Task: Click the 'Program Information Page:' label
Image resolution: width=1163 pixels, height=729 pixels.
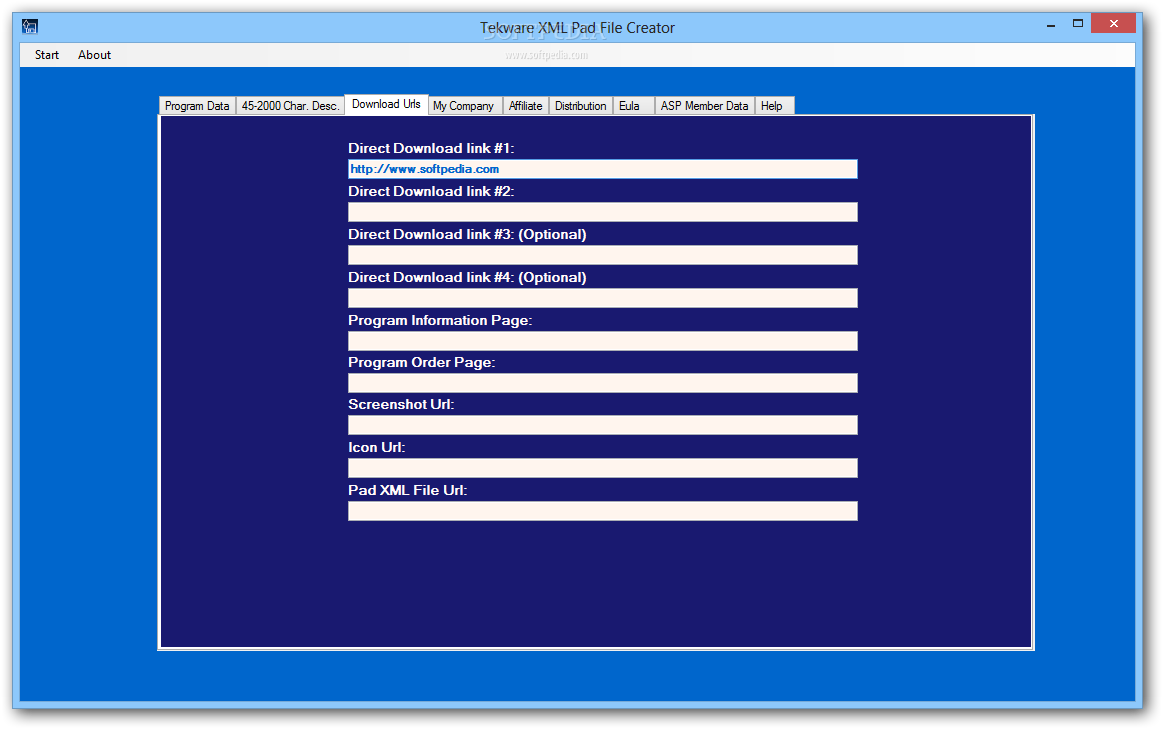Action: [440, 320]
